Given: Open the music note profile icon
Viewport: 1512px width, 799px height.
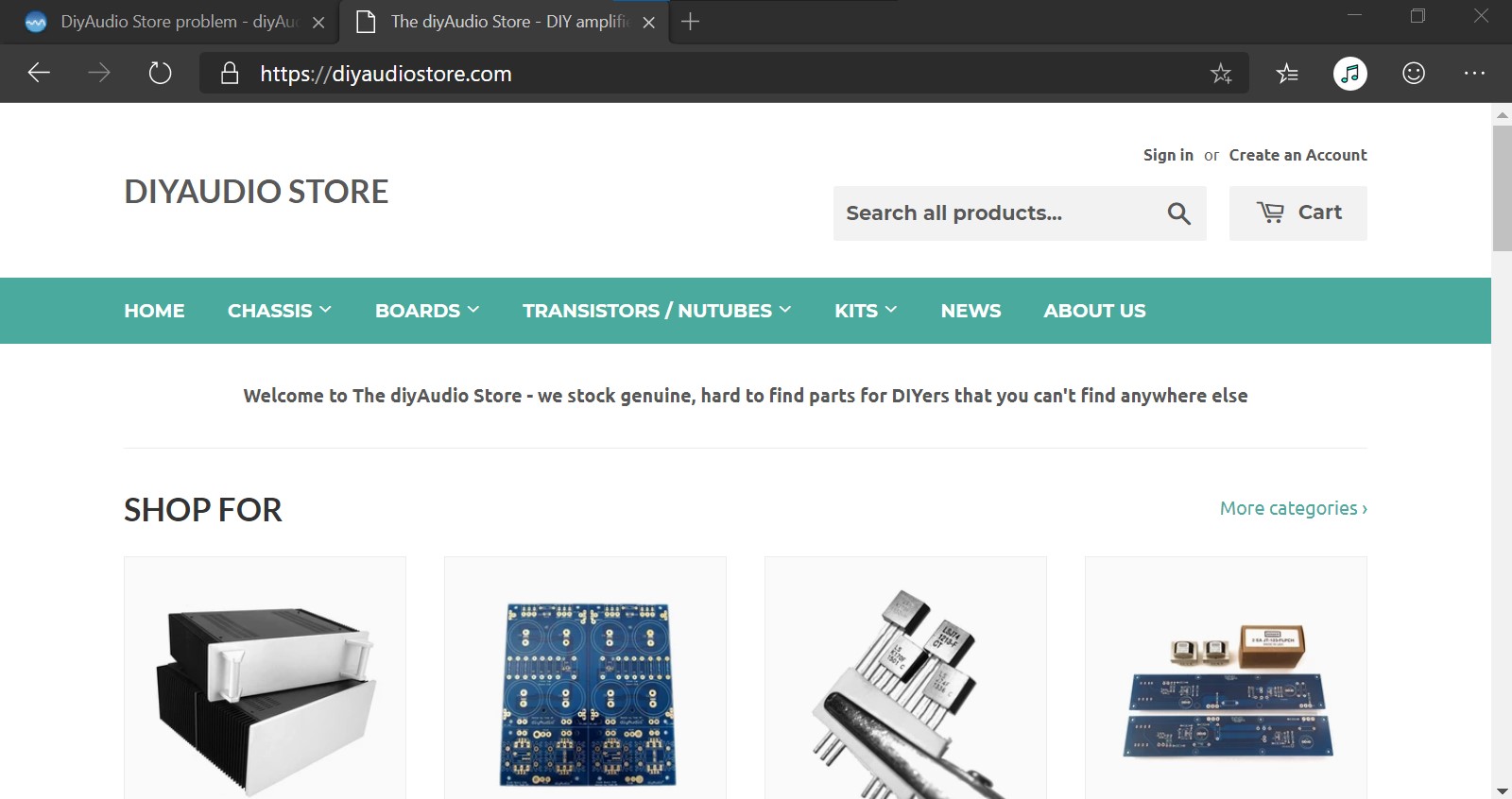Looking at the screenshot, I should 1350,74.
